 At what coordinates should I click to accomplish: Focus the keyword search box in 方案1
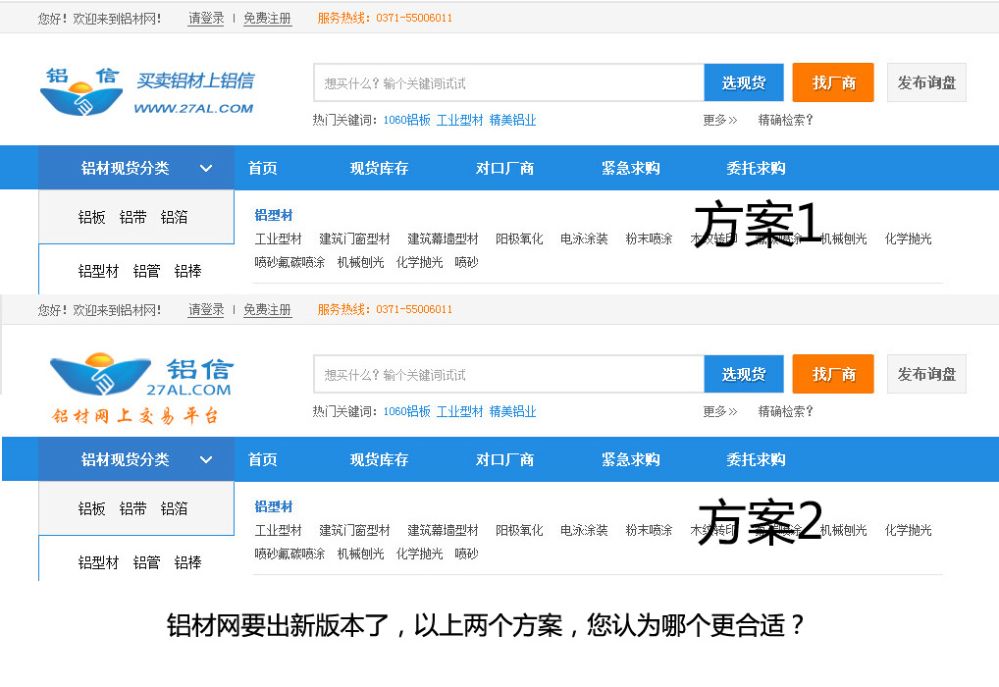[509, 83]
